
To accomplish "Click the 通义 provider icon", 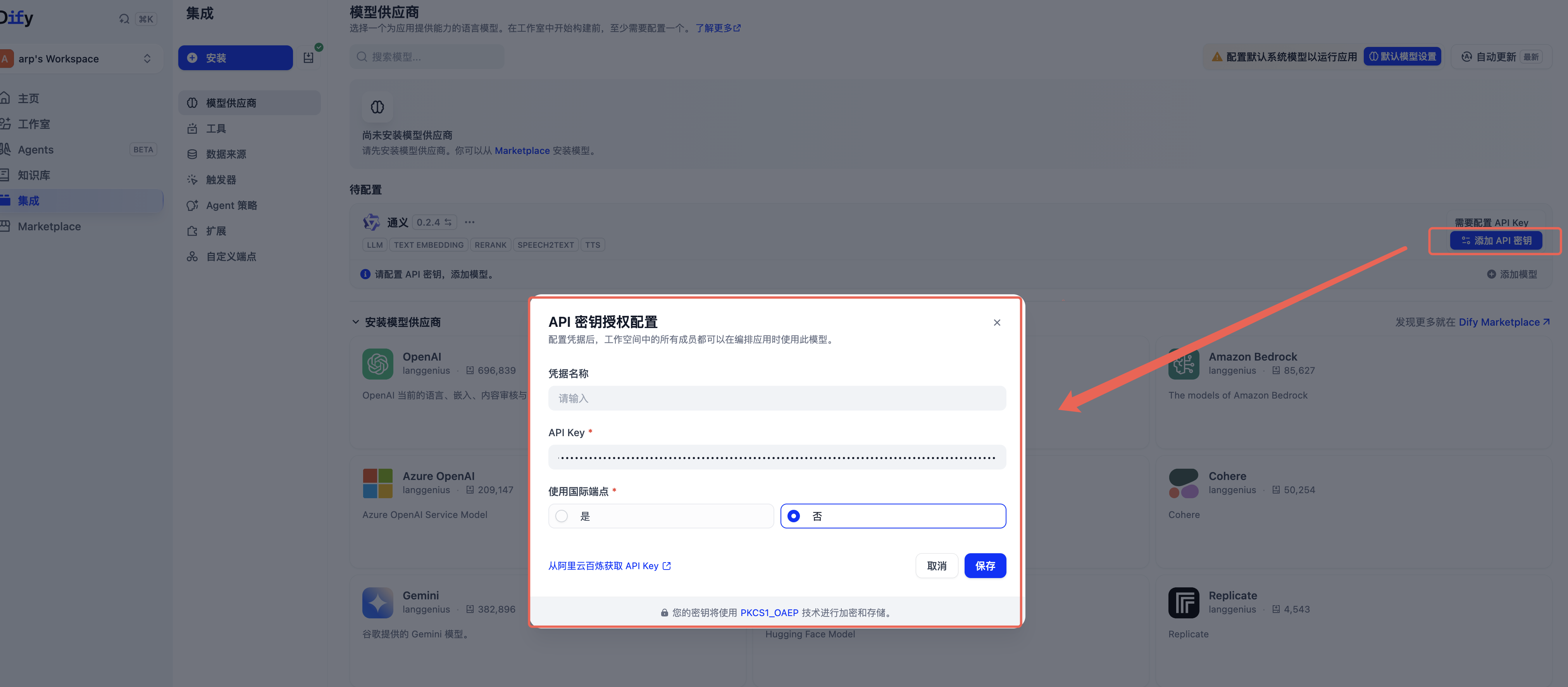I will (371, 222).
